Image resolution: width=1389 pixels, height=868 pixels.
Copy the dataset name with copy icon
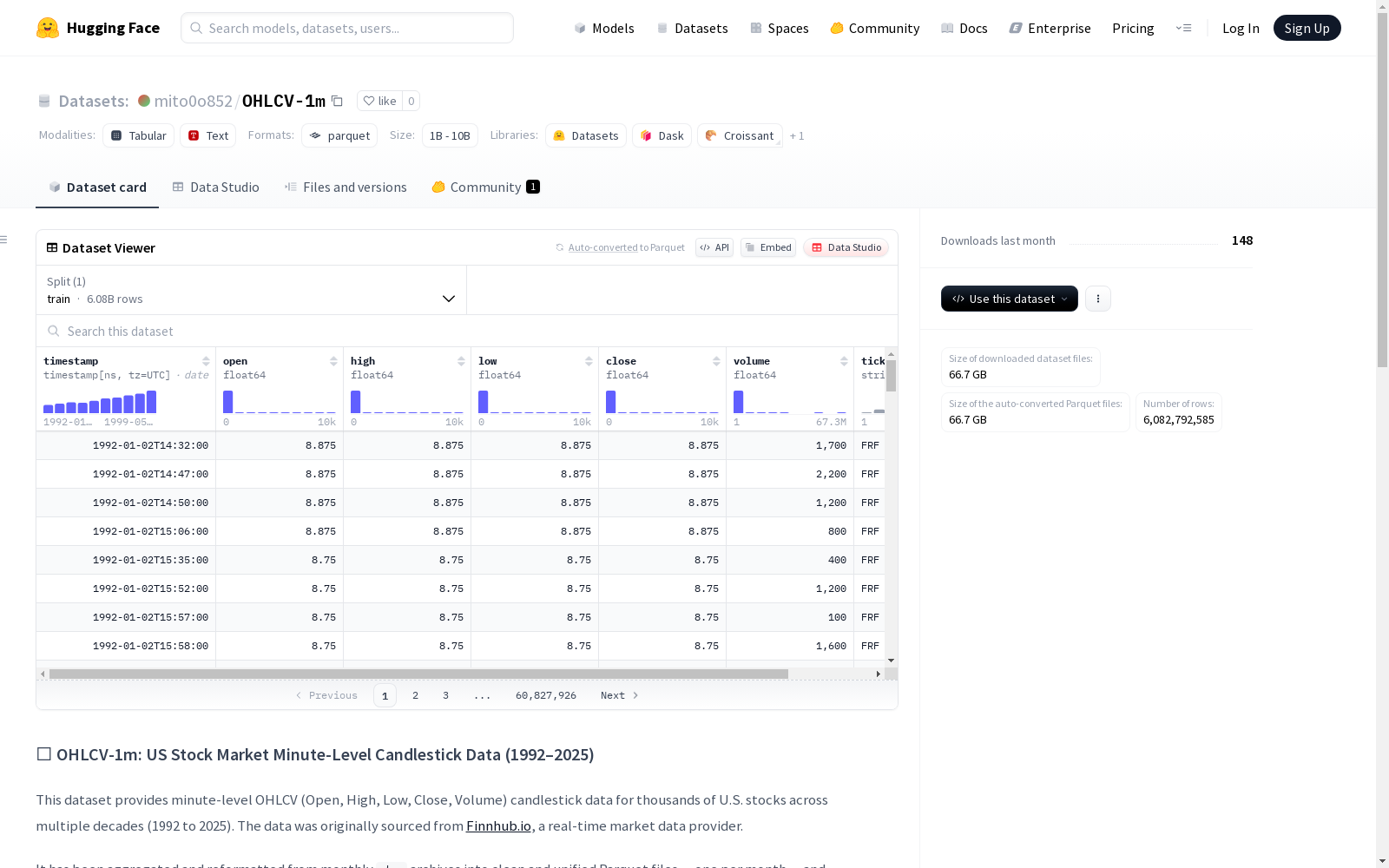coord(338,101)
